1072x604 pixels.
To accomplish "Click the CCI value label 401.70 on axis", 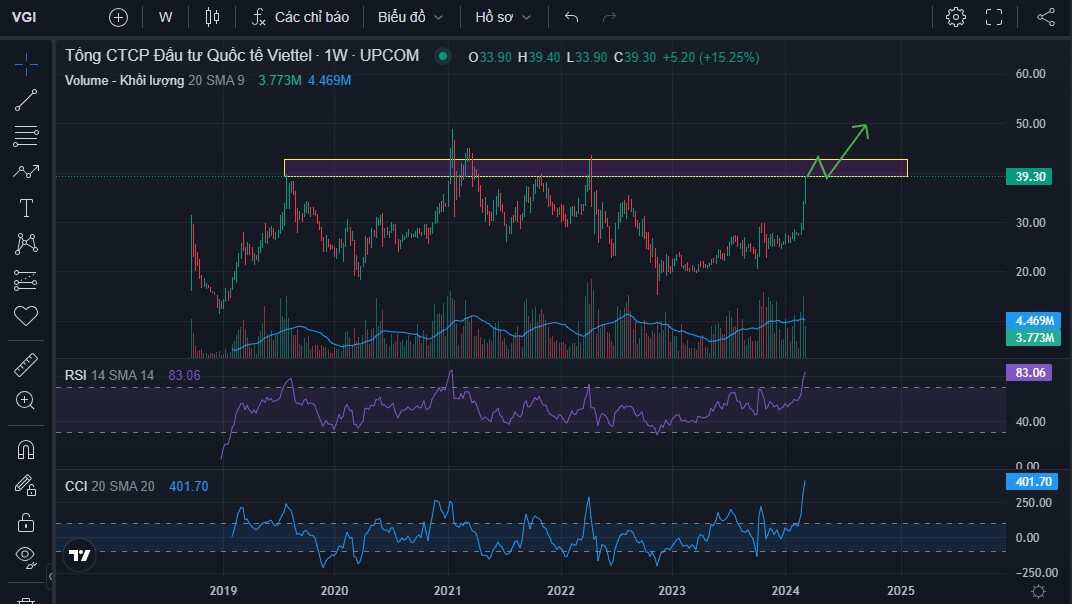I will point(1032,482).
